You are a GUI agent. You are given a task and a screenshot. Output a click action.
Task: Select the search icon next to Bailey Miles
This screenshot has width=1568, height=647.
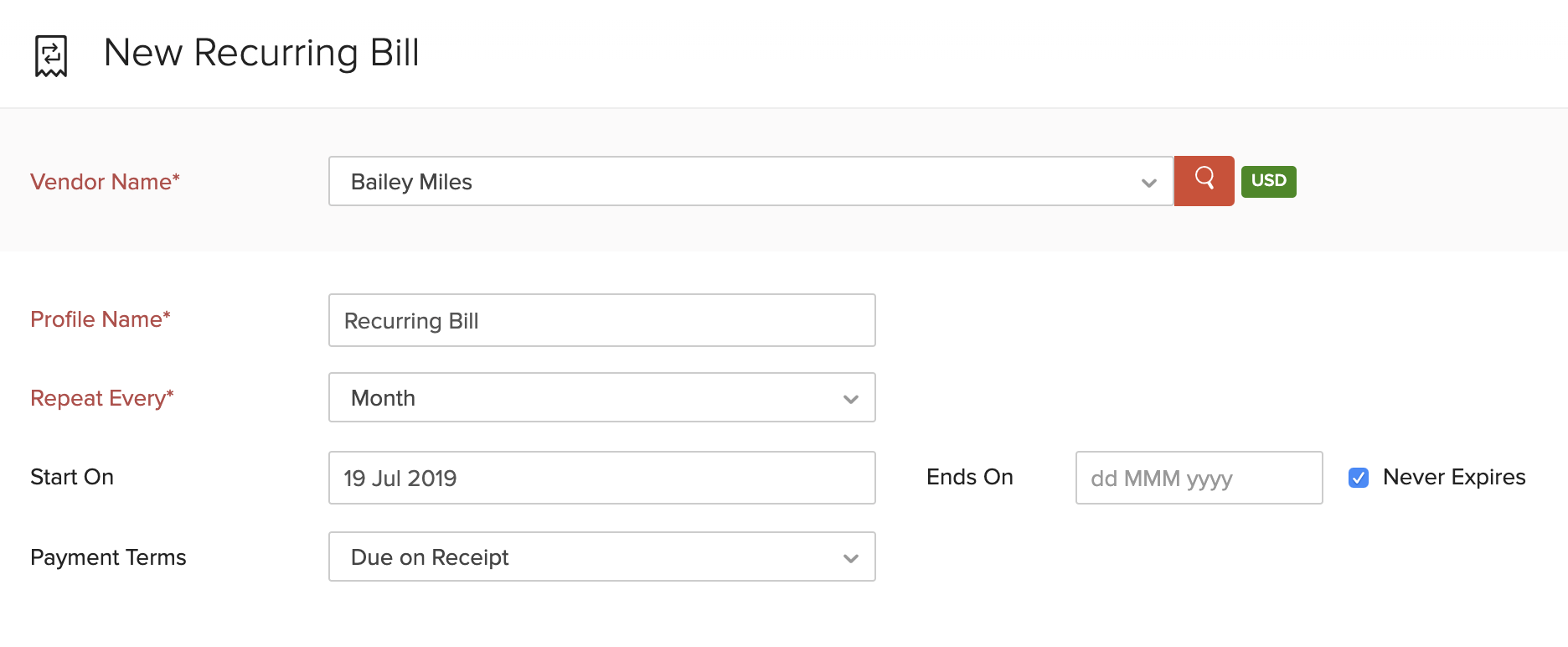[x=1204, y=181]
